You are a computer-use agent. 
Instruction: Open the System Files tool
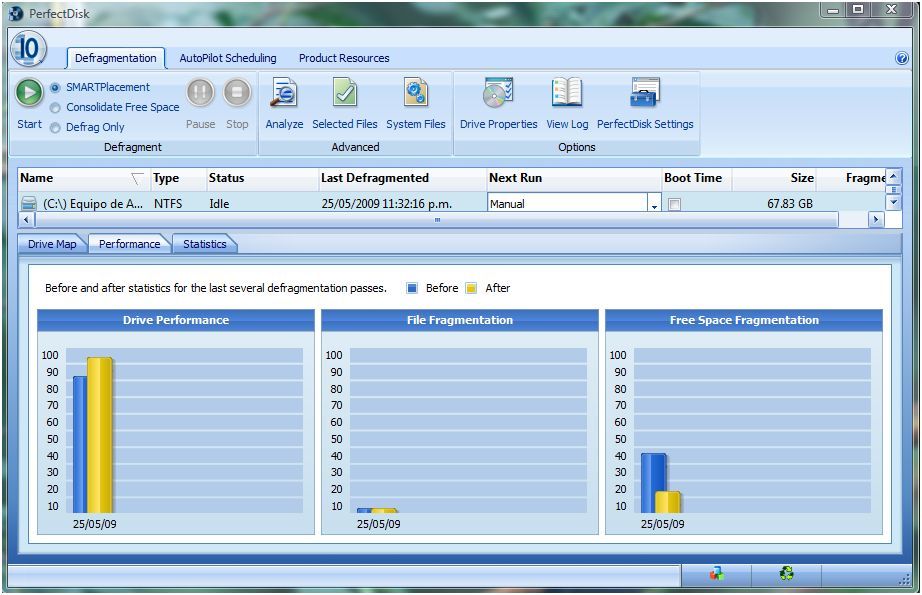[x=415, y=95]
